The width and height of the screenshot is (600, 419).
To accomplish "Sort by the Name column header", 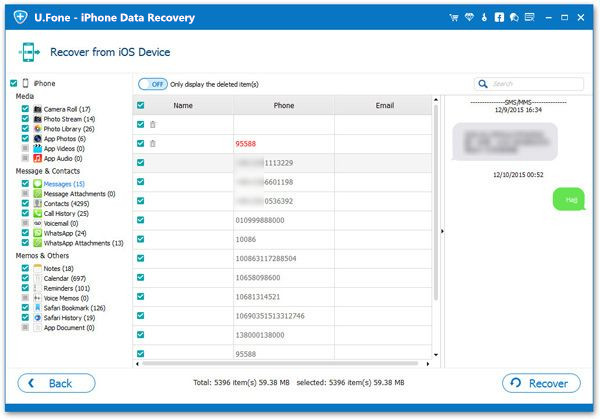I will point(183,105).
